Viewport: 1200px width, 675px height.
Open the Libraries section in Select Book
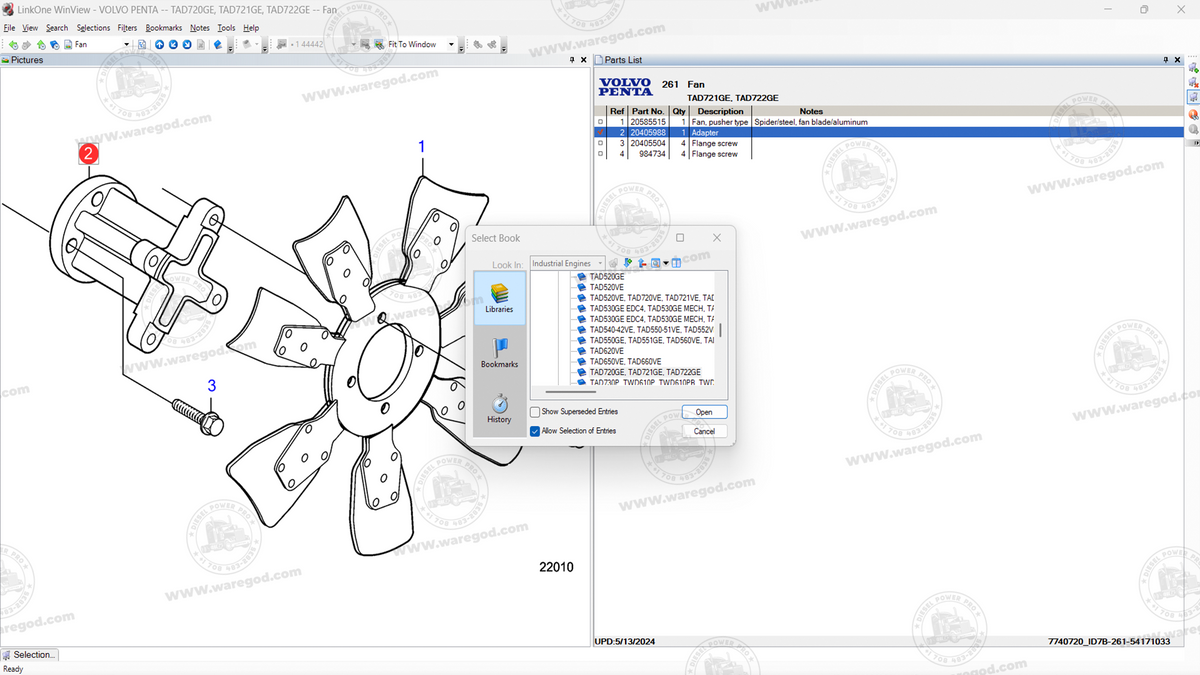click(x=499, y=297)
